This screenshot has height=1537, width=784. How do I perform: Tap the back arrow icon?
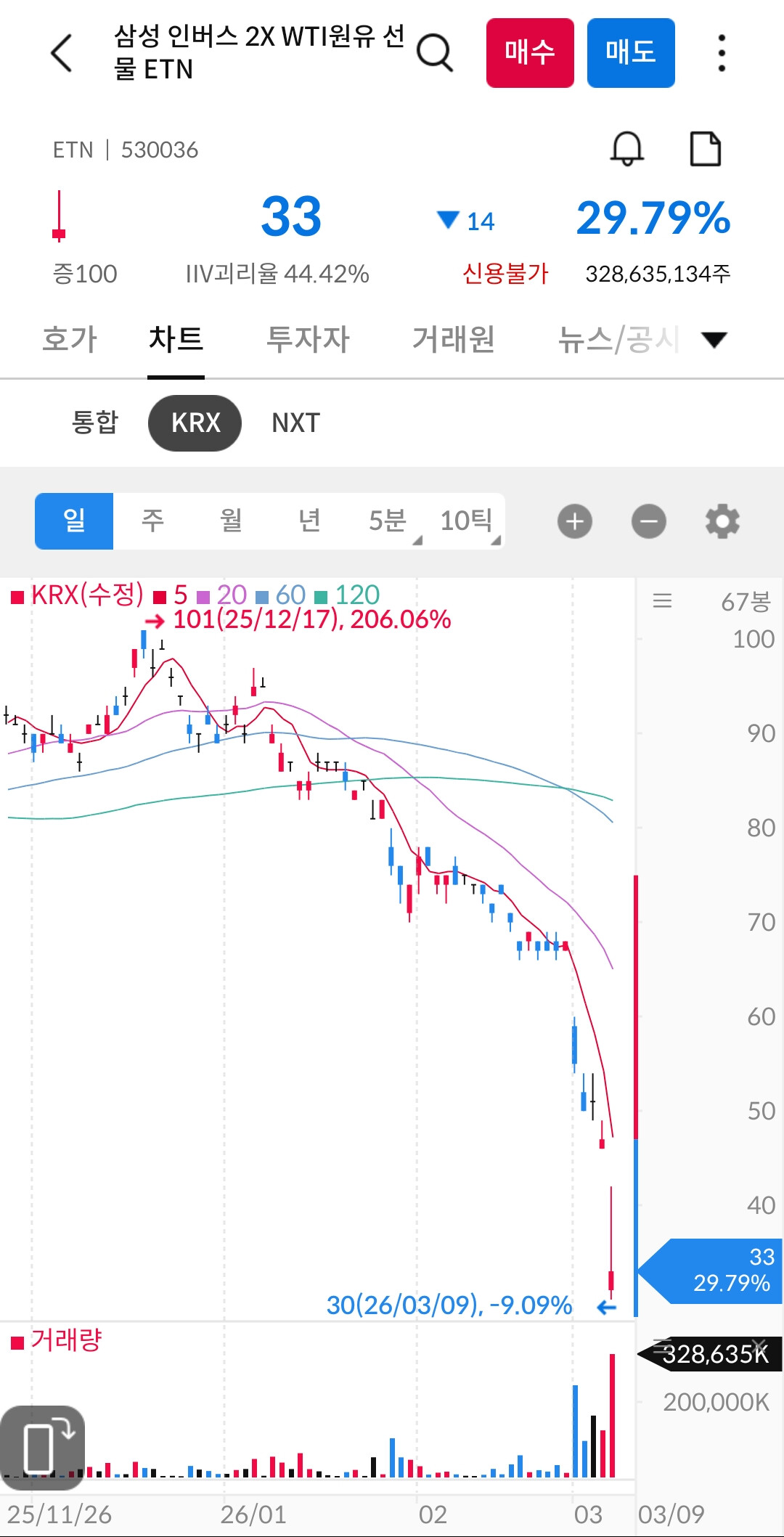[62, 53]
